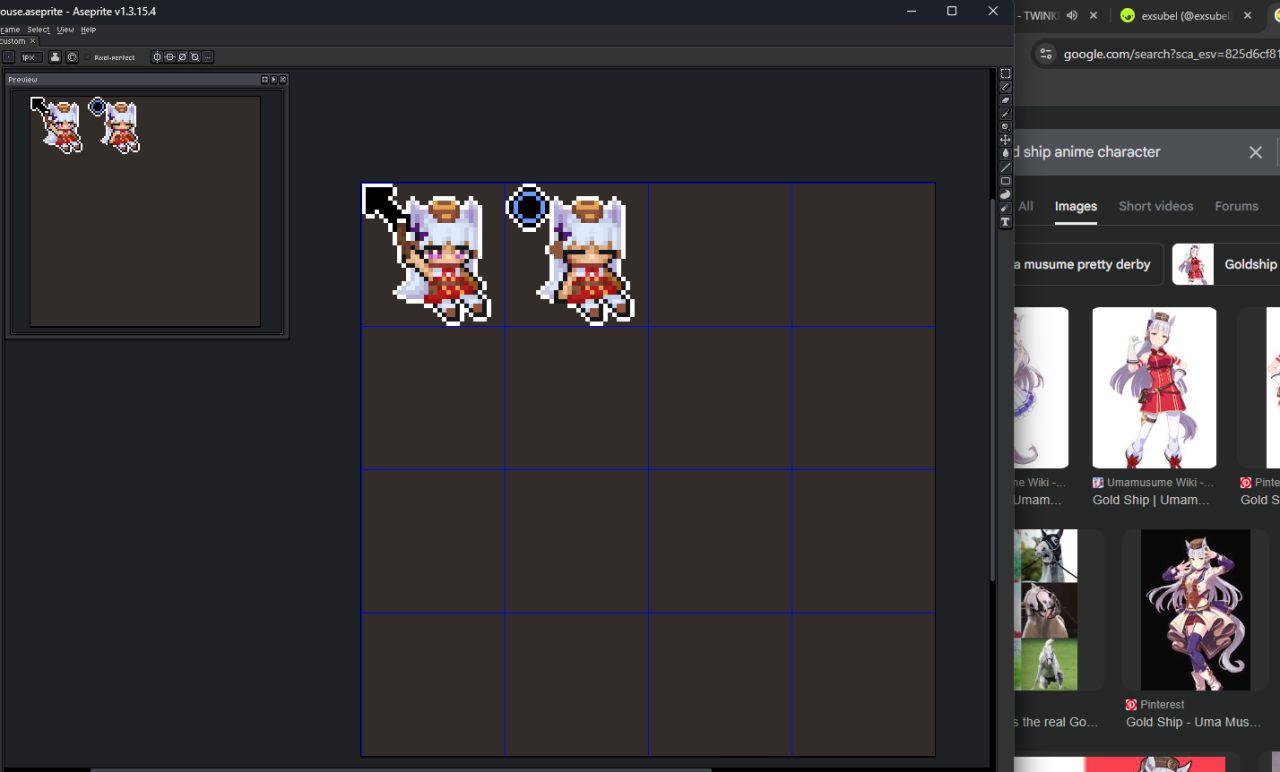Mute the audio on TWINK browser tab
This screenshot has width=1280, height=772.
point(1072,15)
